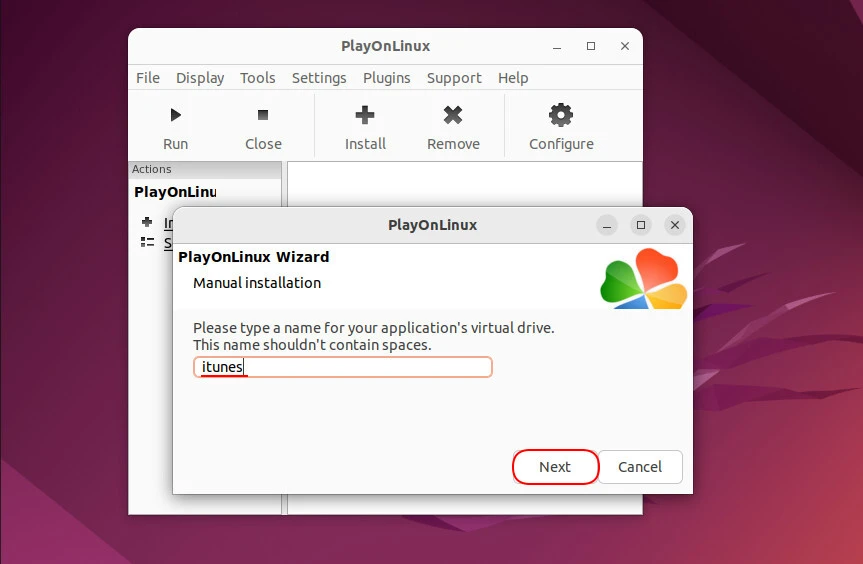The height and width of the screenshot is (564, 863).
Task: Open the Help menu
Action: click(513, 78)
